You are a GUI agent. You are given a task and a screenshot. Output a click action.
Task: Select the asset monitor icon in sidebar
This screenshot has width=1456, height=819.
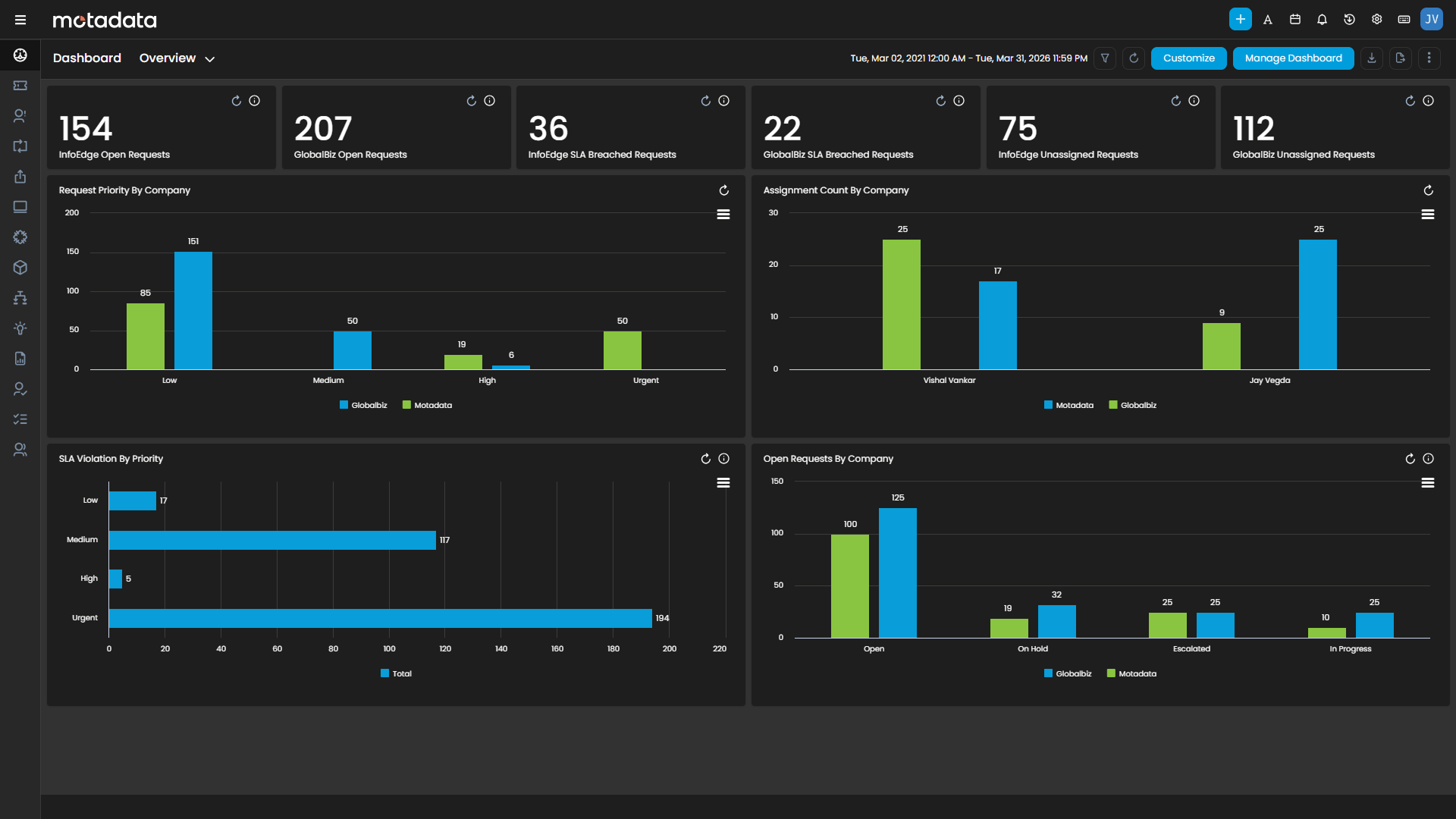[20, 206]
